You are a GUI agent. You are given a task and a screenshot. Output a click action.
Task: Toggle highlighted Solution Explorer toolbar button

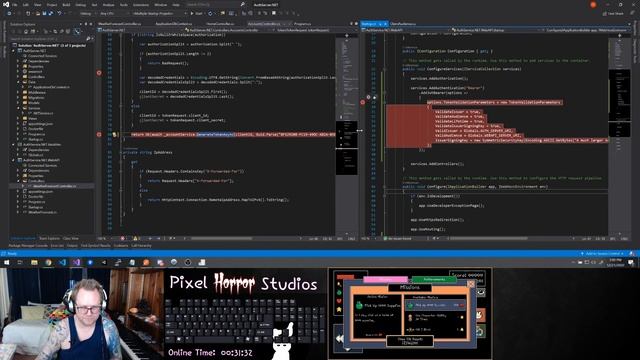(x=76, y=31)
